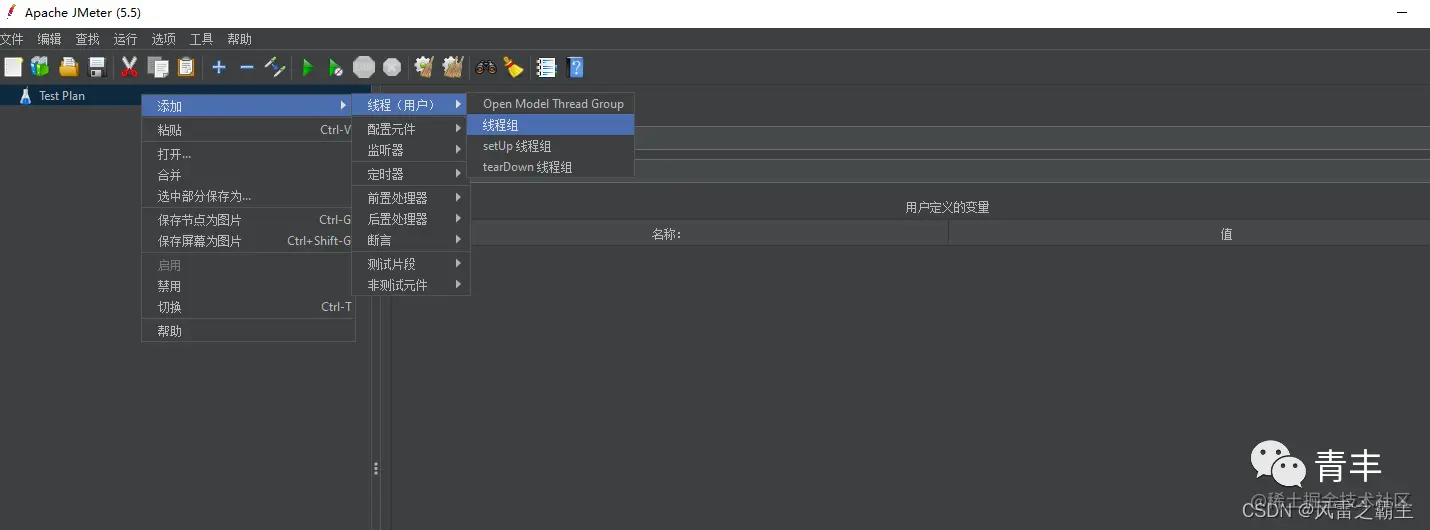Open the 帮助 menu in menu bar
This screenshot has width=1430, height=530.
pyautogui.click(x=239, y=39)
